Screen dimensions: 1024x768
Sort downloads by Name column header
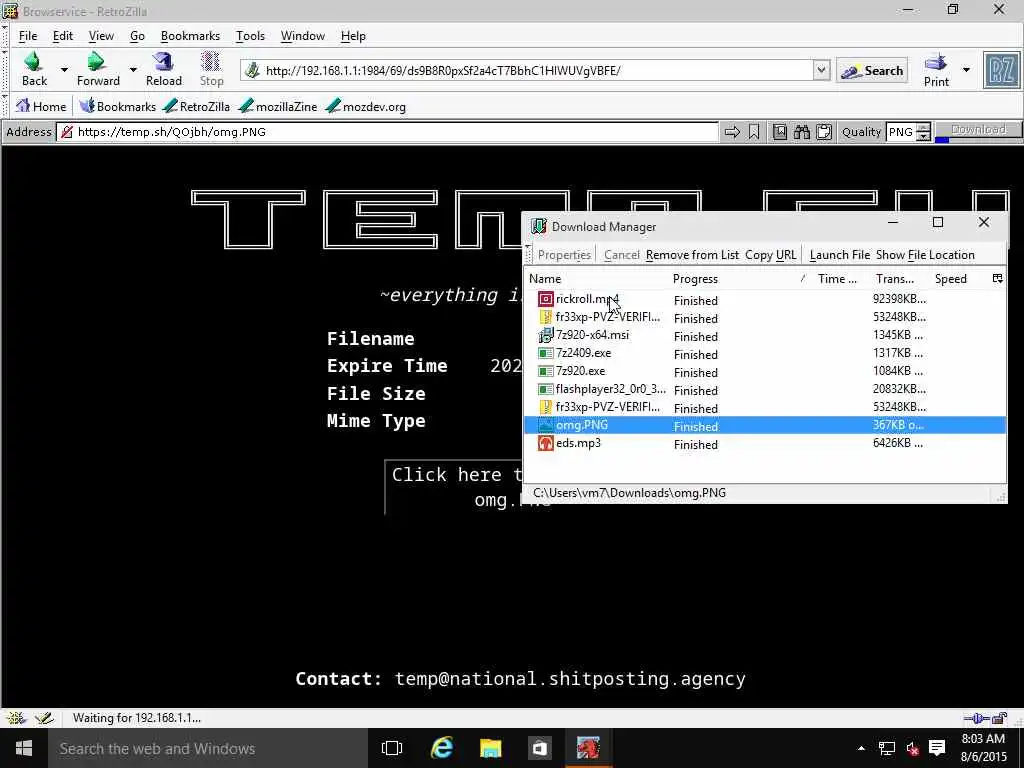(x=598, y=279)
